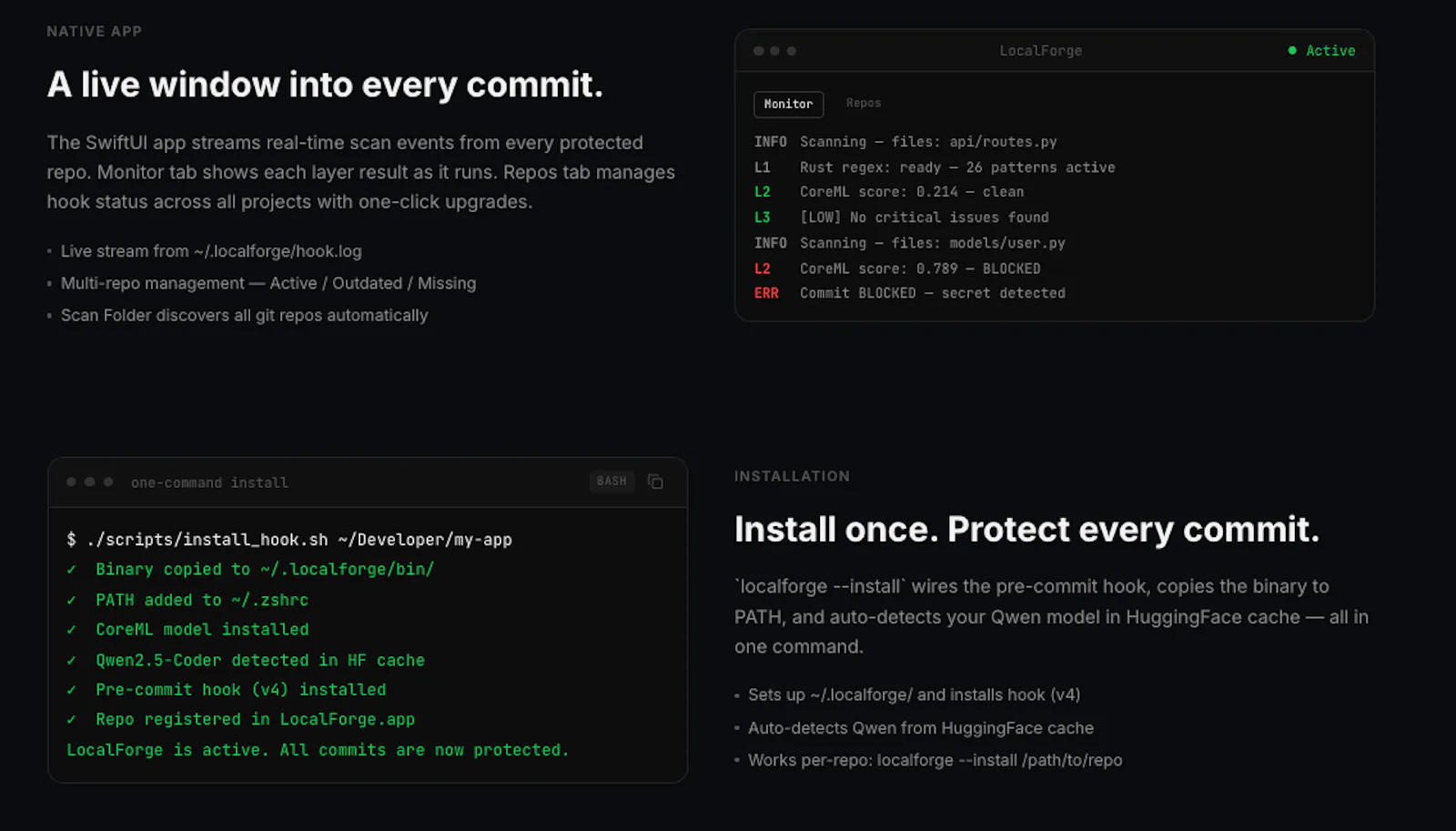Screen dimensions: 1456x831
Task: Click the green L3 log level tag
Action: 763,218
